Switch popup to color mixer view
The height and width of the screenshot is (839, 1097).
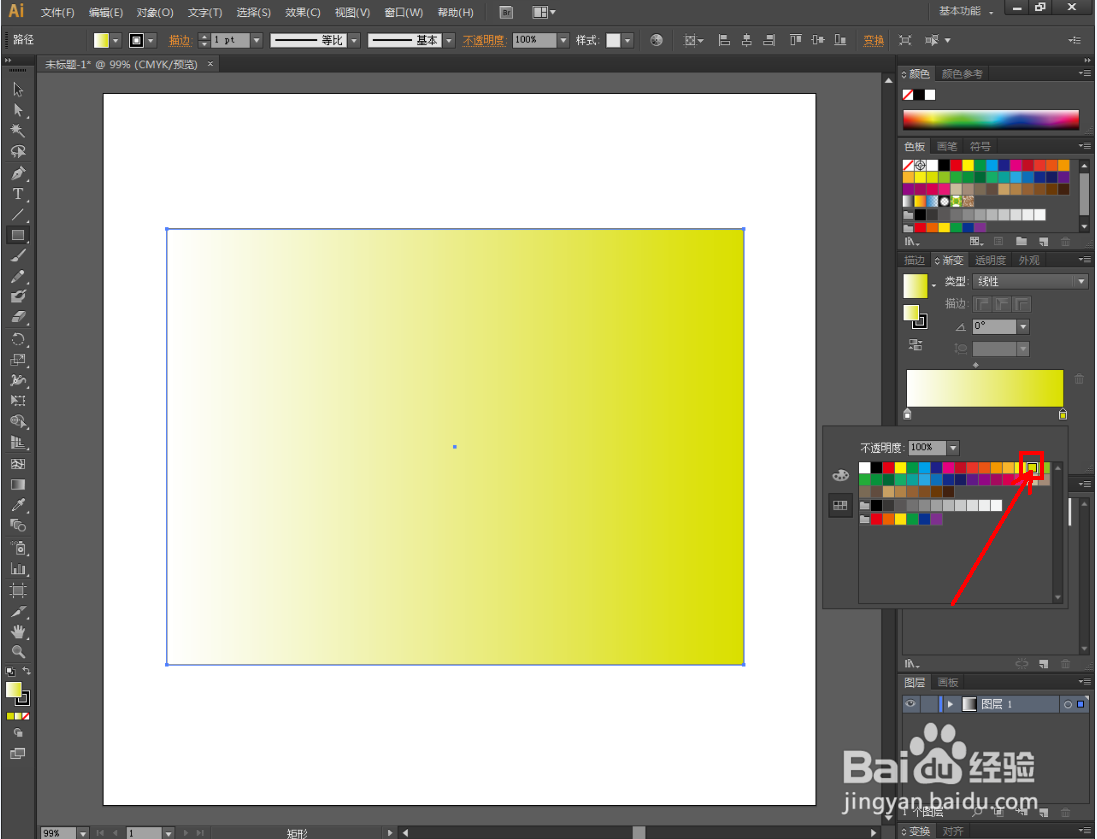(x=840, y=475)
